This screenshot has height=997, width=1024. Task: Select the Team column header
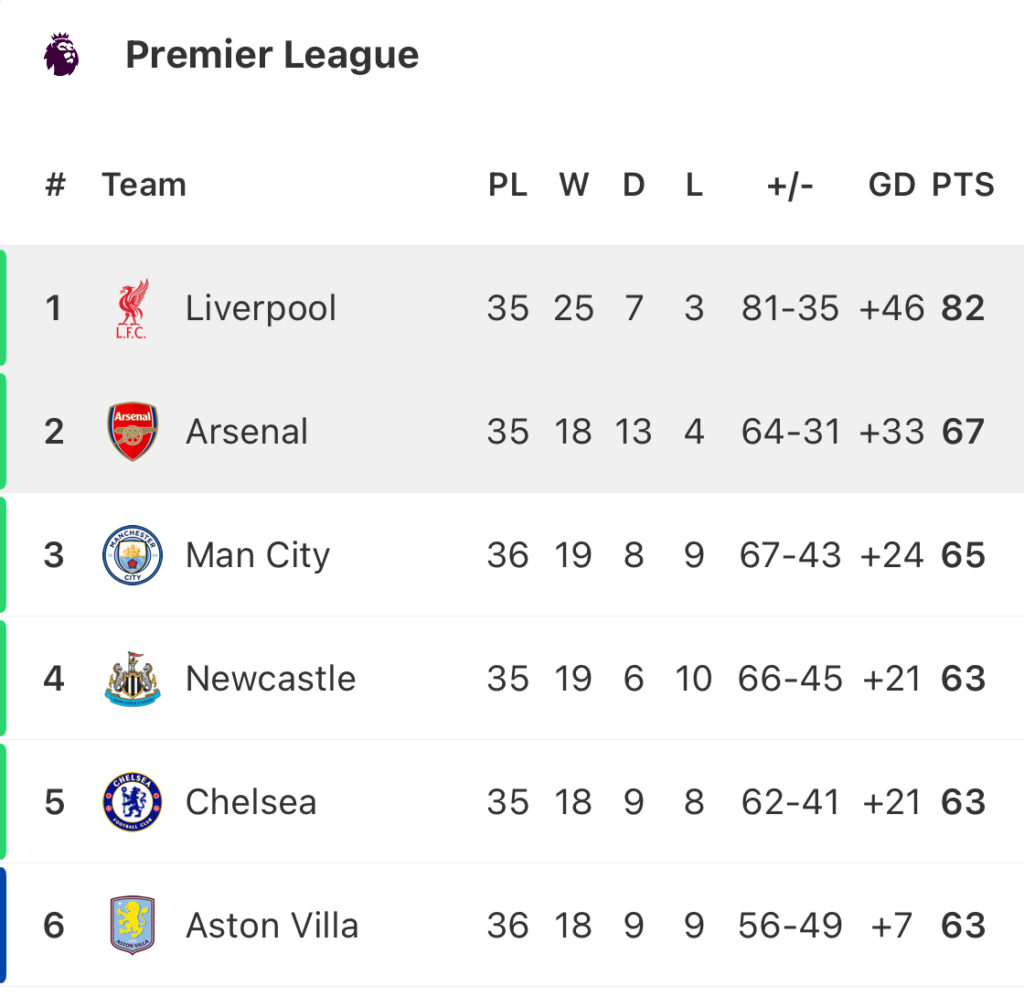(144, 185)
